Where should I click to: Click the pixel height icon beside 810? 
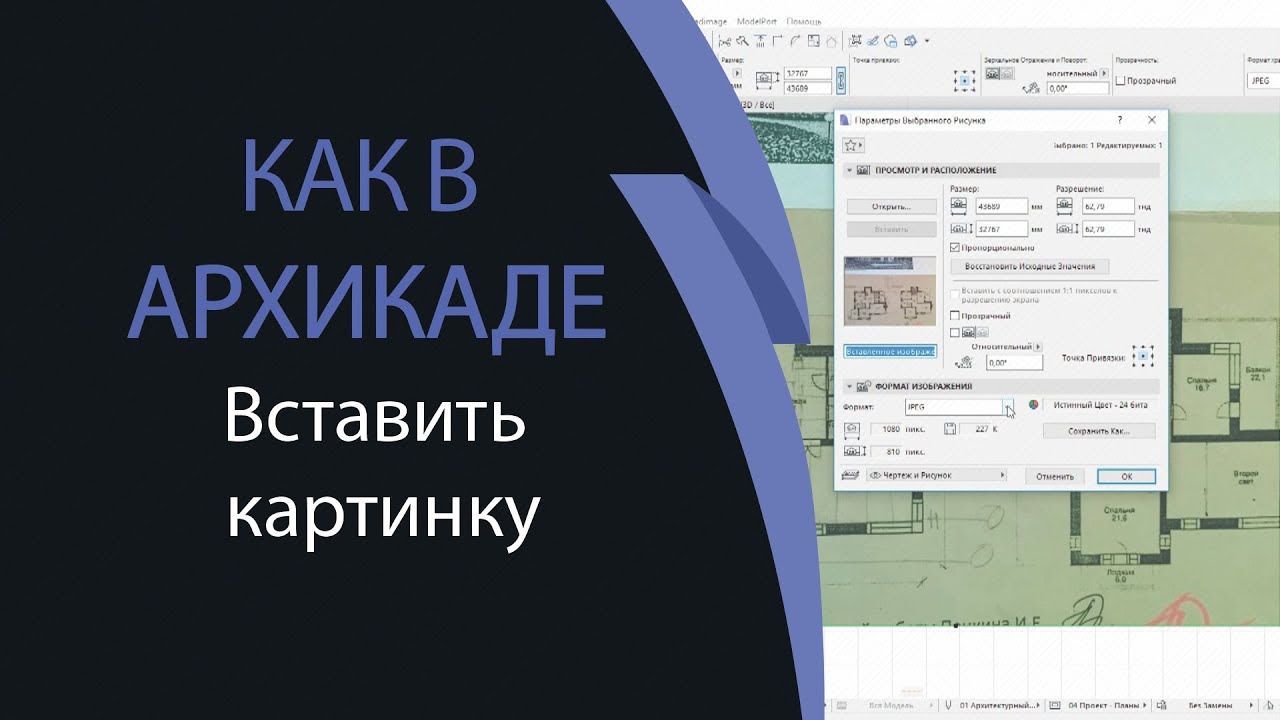coord(853,452)
